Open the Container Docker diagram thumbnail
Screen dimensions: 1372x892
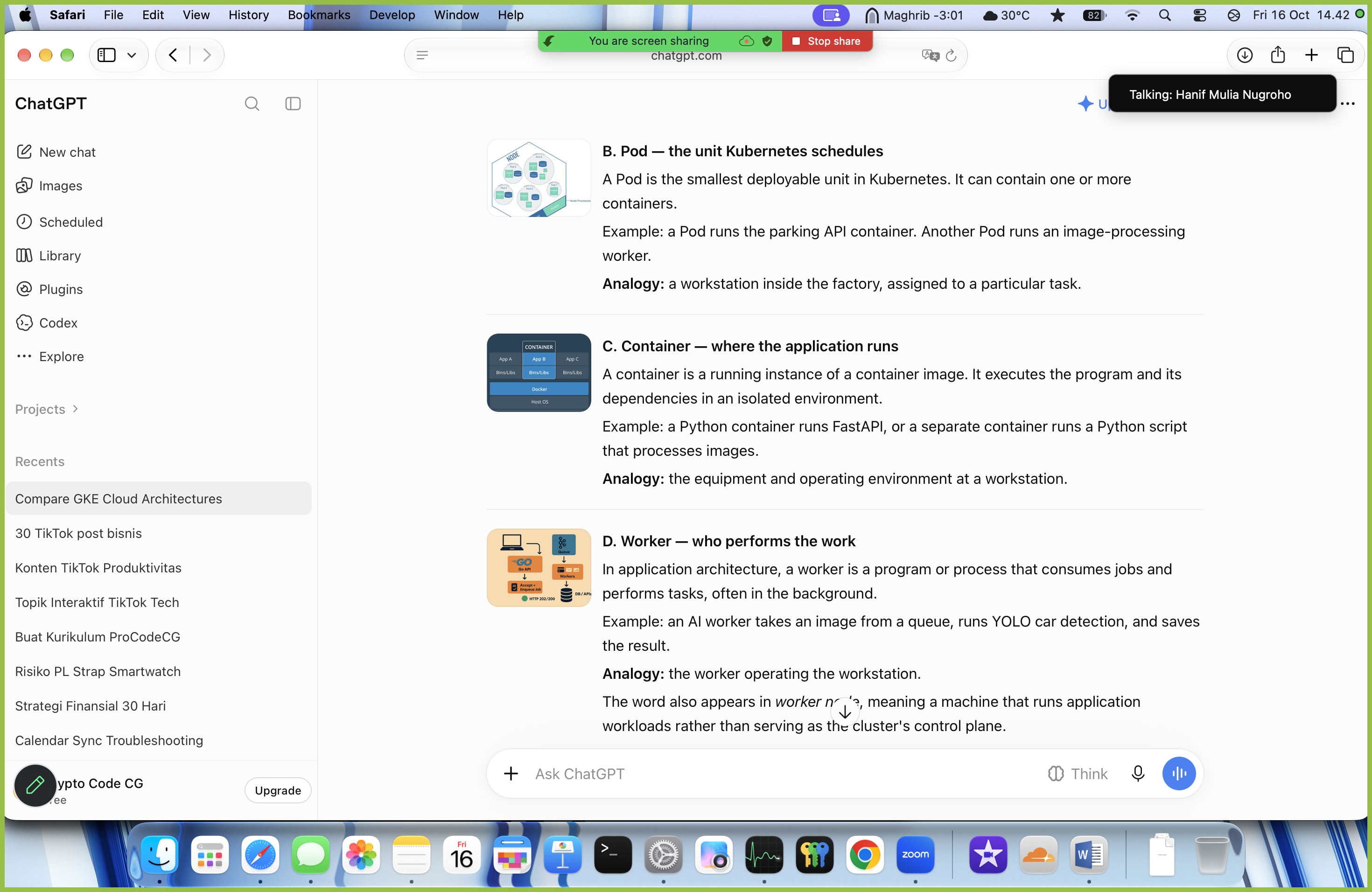[539, 373]
